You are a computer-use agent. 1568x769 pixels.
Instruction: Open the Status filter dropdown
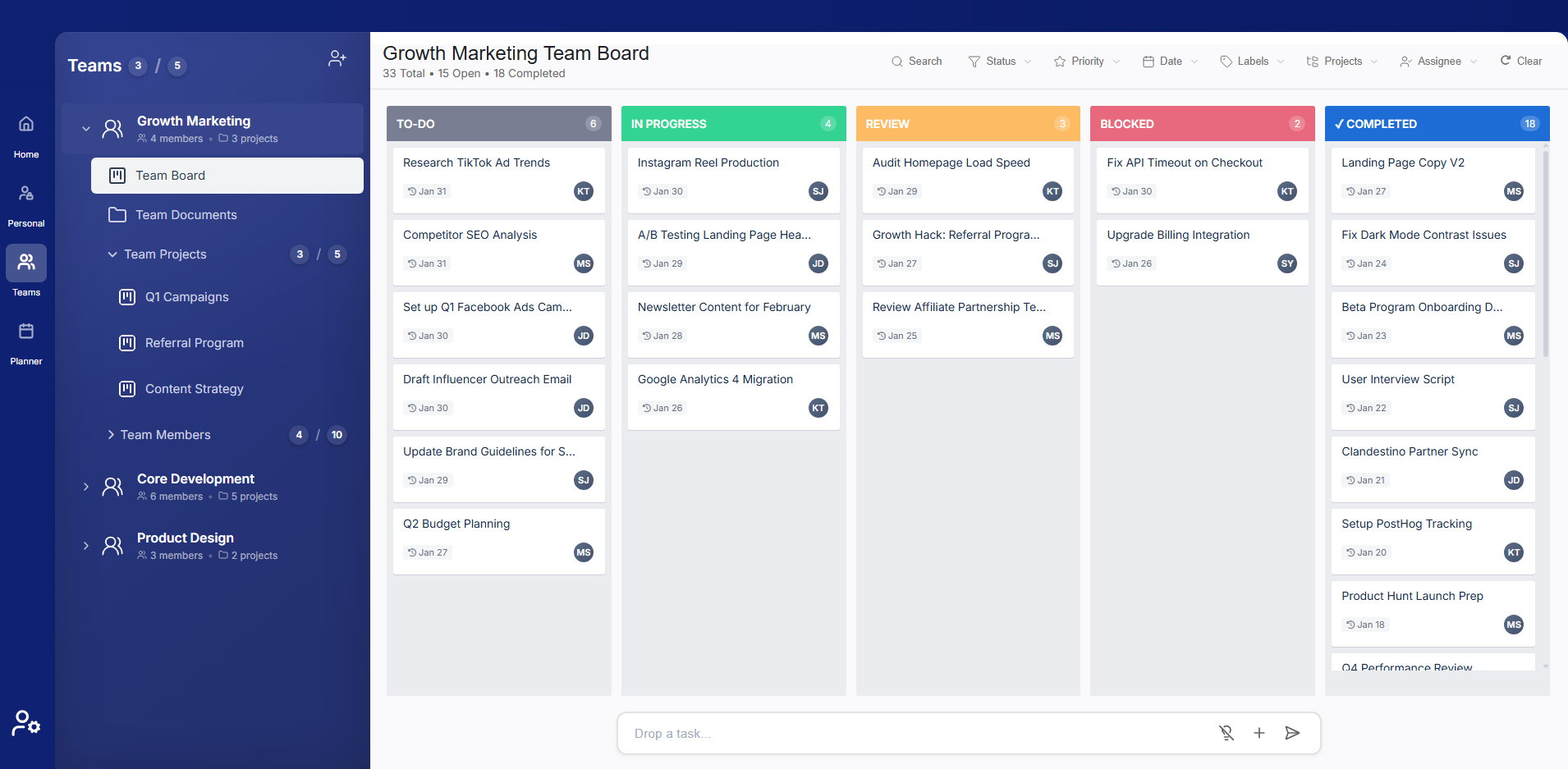coord(998,61)
